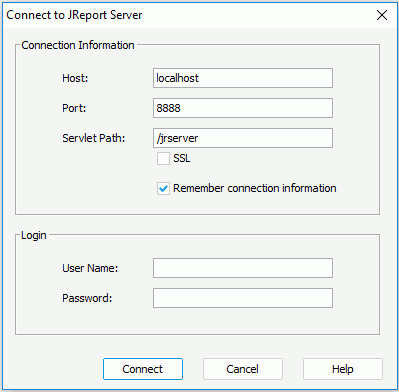
Task: Click the Connection Information group title
Action: click(78, 45)
